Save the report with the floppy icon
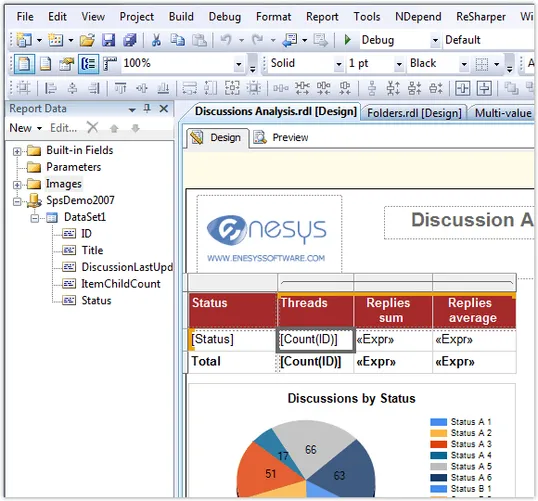This screenshot has height=501, width=538. point(108,40)
